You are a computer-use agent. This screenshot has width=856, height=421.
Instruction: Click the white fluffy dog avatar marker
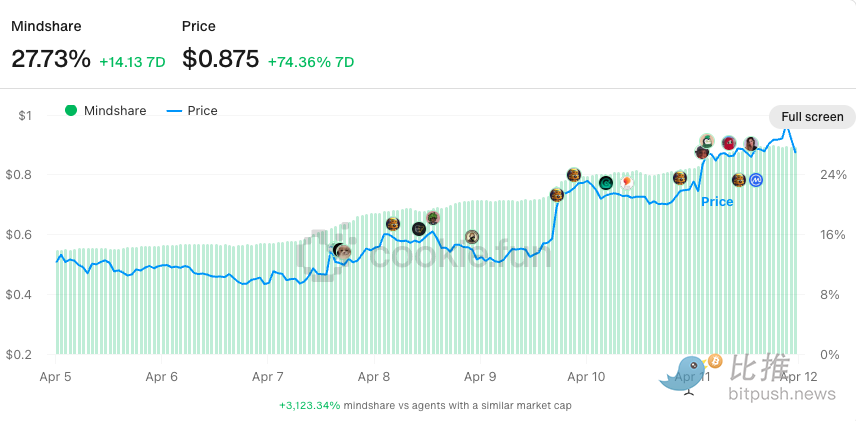pyautogui.click(x=343, y=251)
